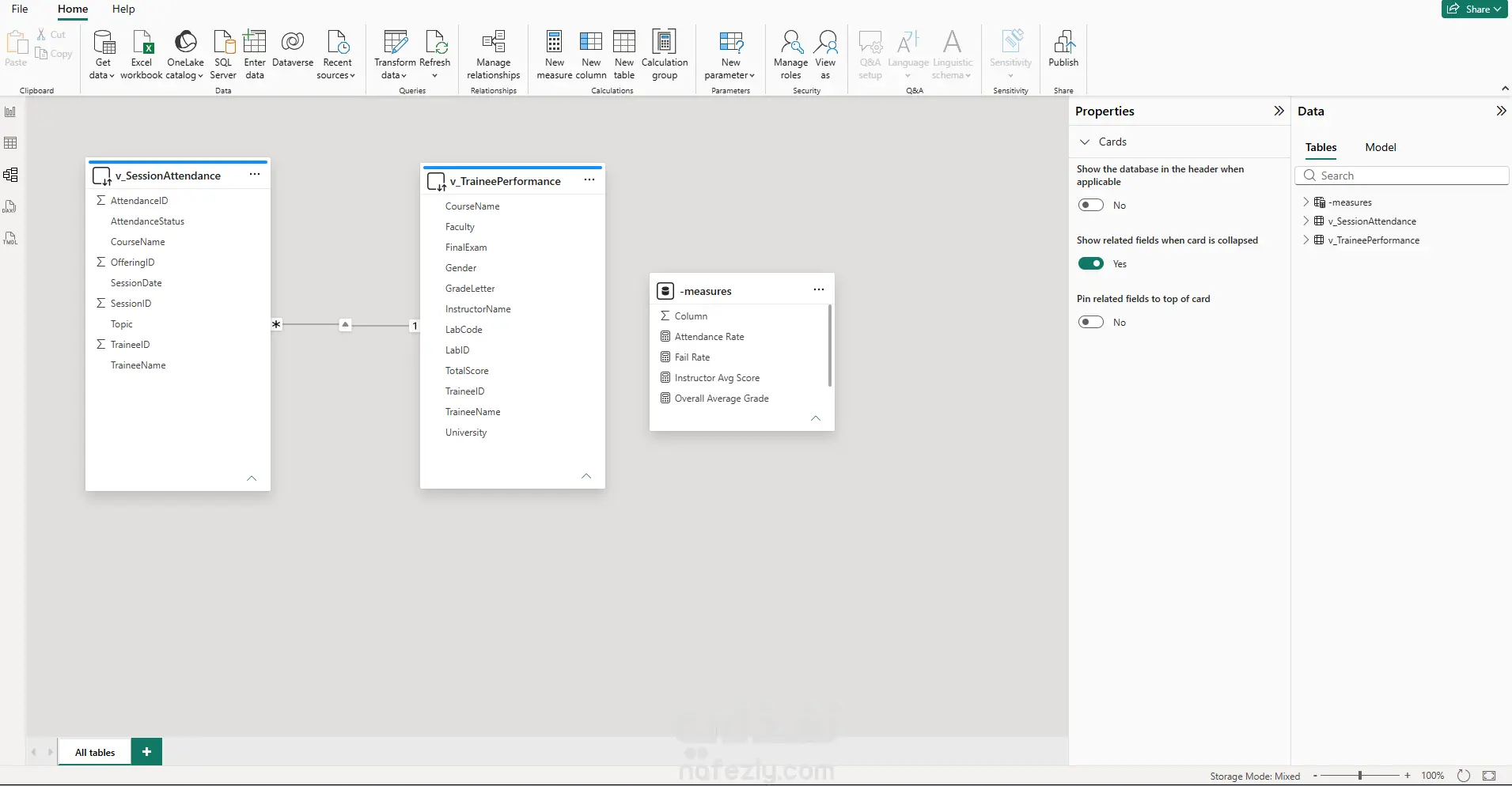Reset the zoom level icon

click(x=1464, y=776)
